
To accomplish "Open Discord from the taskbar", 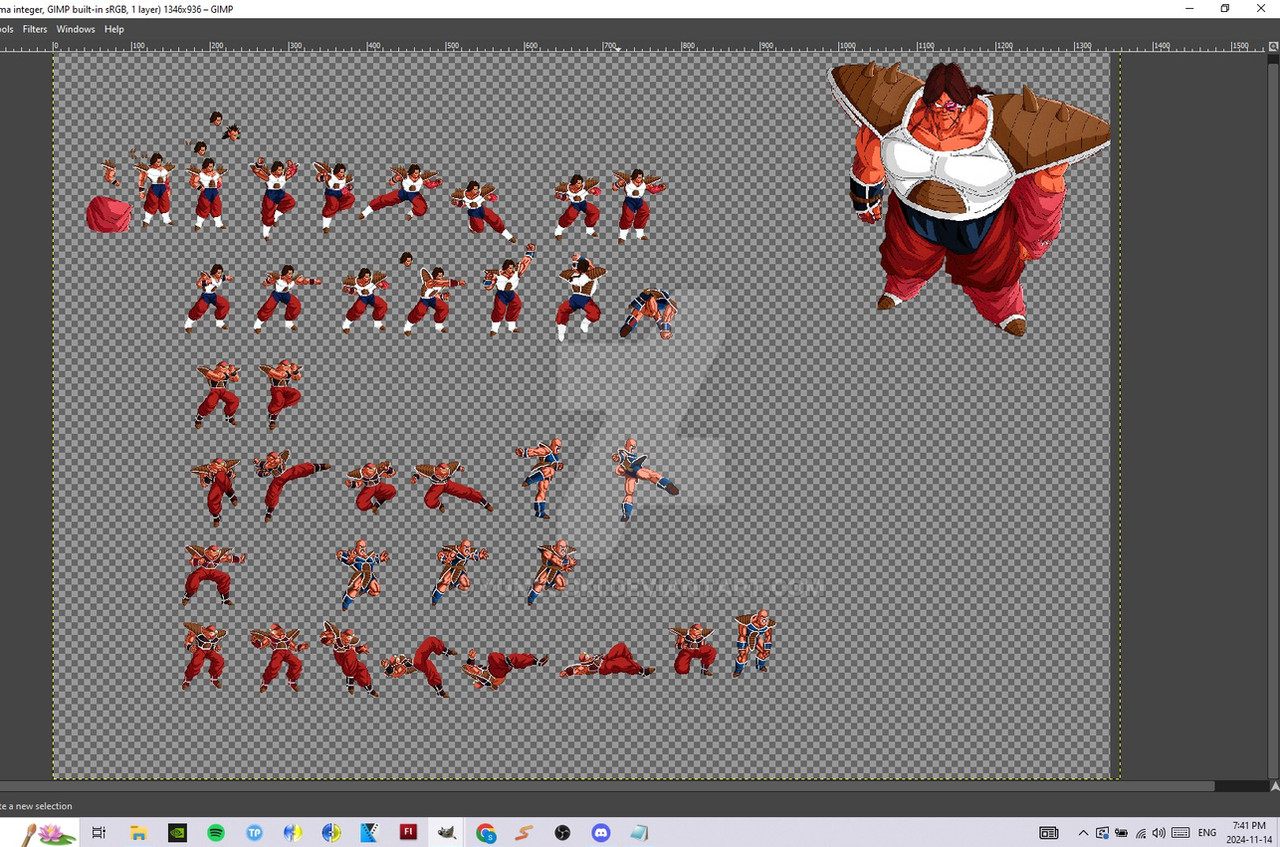I will [601, 832].
